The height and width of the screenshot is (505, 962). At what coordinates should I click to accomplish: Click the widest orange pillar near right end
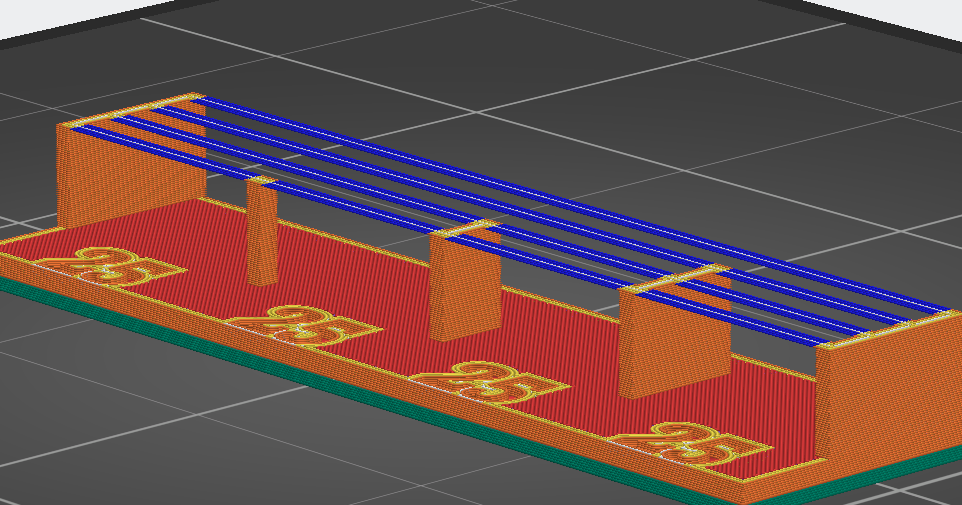672,340
